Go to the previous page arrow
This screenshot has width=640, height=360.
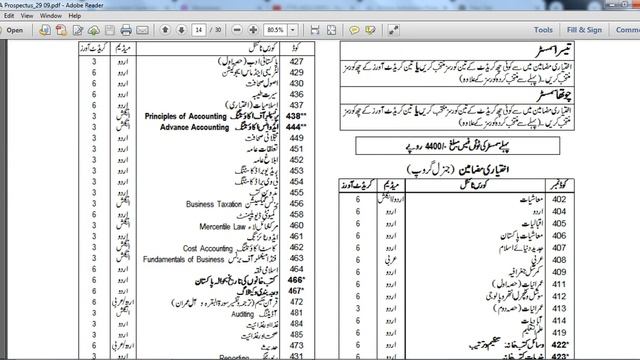165,30
